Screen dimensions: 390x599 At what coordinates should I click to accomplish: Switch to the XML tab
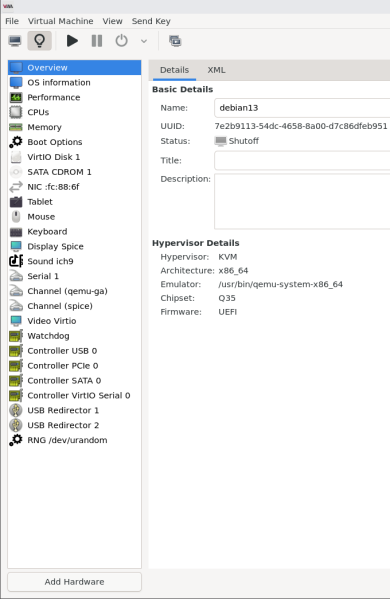216,70
